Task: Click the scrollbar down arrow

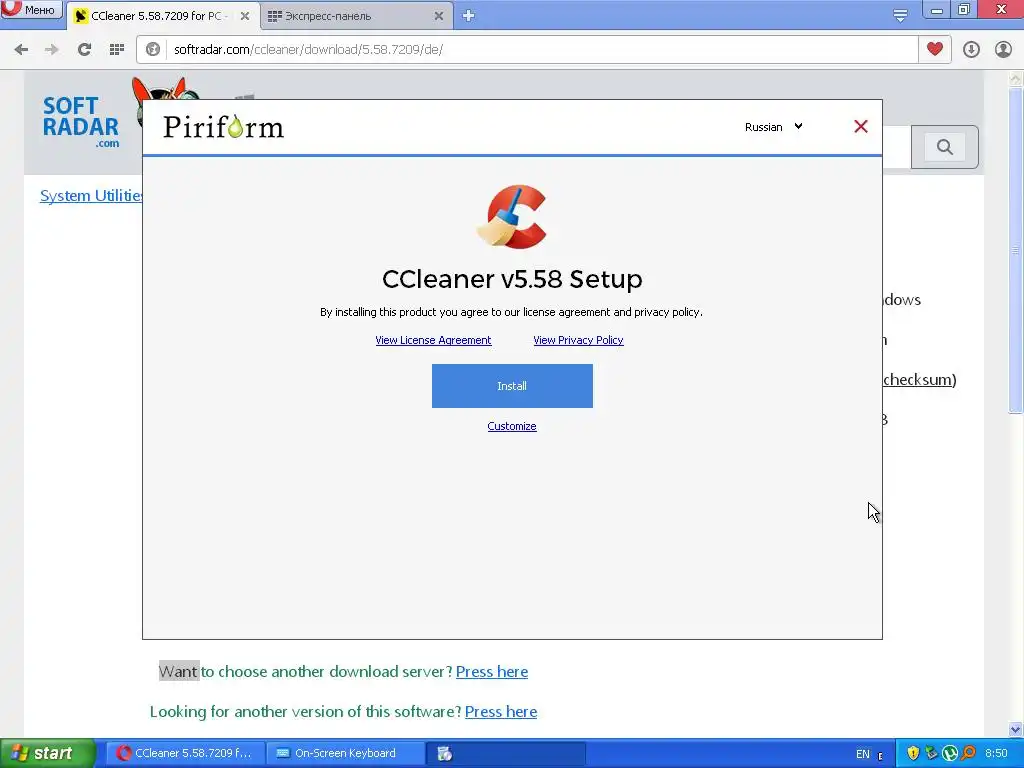Action: [x=1015, y=729]
